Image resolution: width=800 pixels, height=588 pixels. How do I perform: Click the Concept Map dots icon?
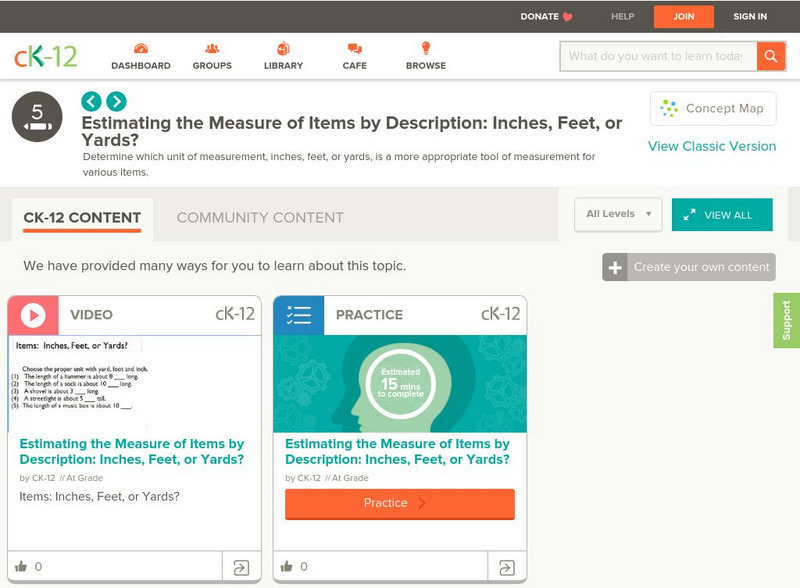click(669, 108)
